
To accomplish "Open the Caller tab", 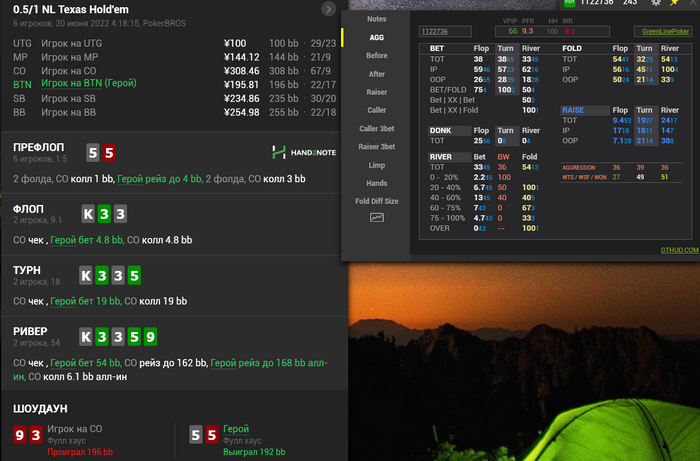I will [377, 110].
